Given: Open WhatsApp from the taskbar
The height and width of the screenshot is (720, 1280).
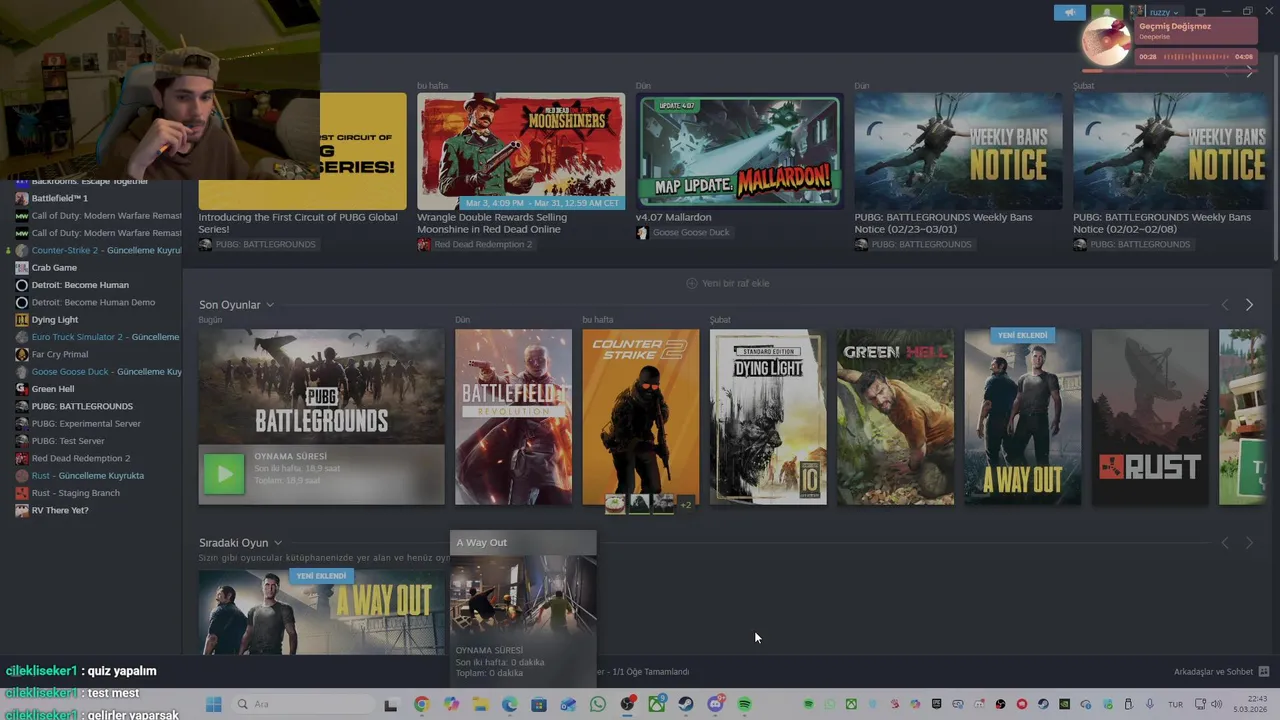Looking at the screenshot, I should [598, 704].
